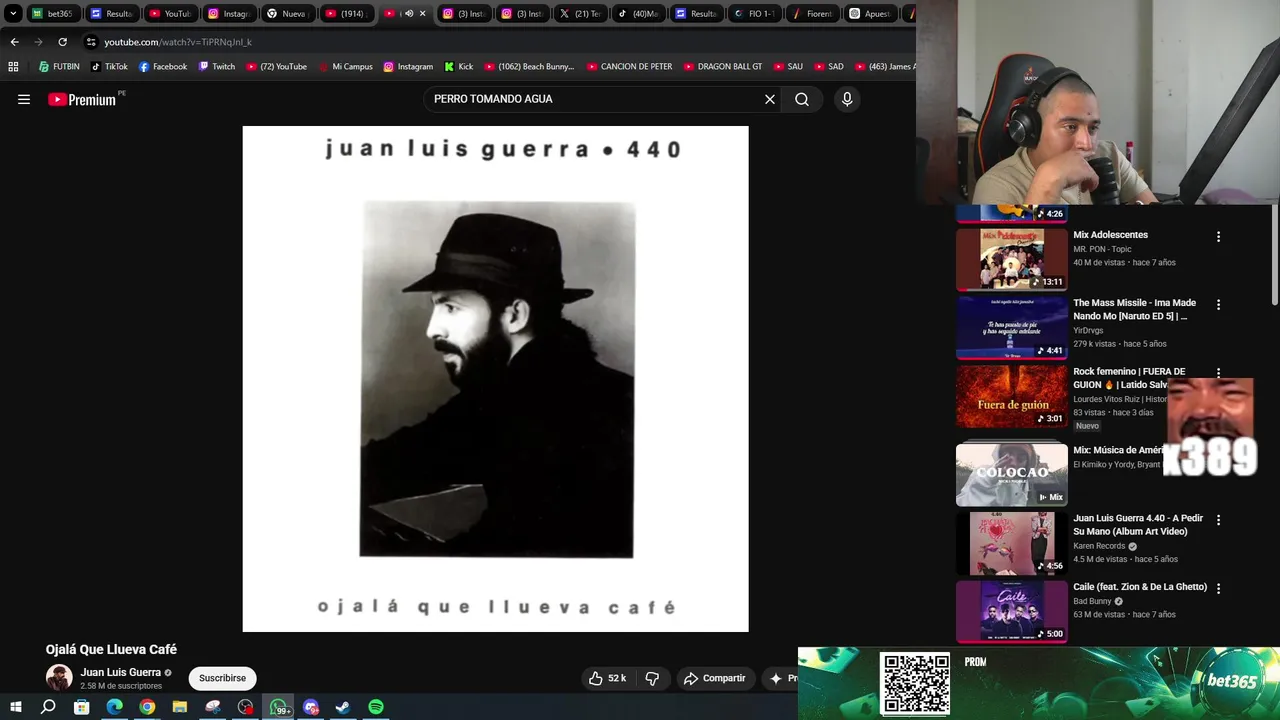Mute the current tab via speaker icon
Screen dimensions: 1280x720
[408, 14]
